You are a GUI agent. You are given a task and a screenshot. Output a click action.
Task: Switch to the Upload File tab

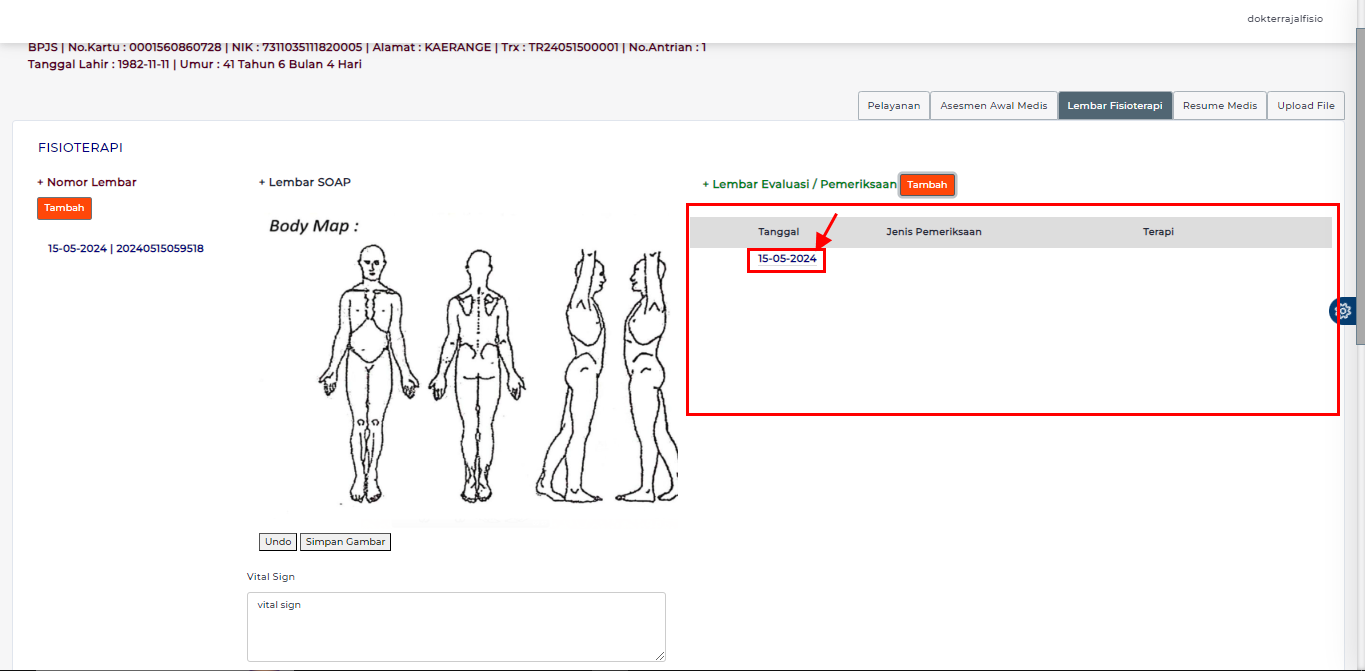click(x=1306, y=104)
